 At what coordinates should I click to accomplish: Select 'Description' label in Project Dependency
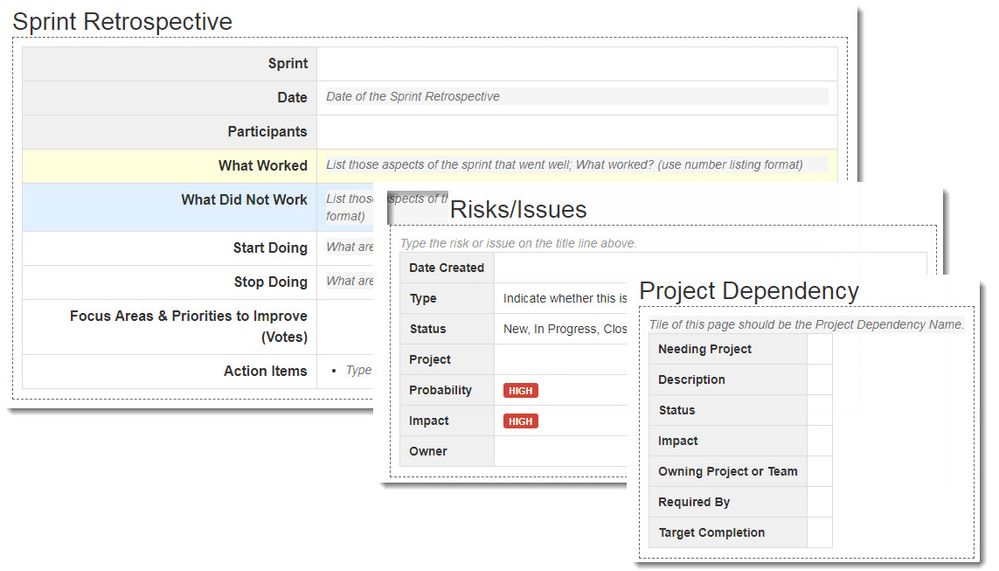[691, 380]
